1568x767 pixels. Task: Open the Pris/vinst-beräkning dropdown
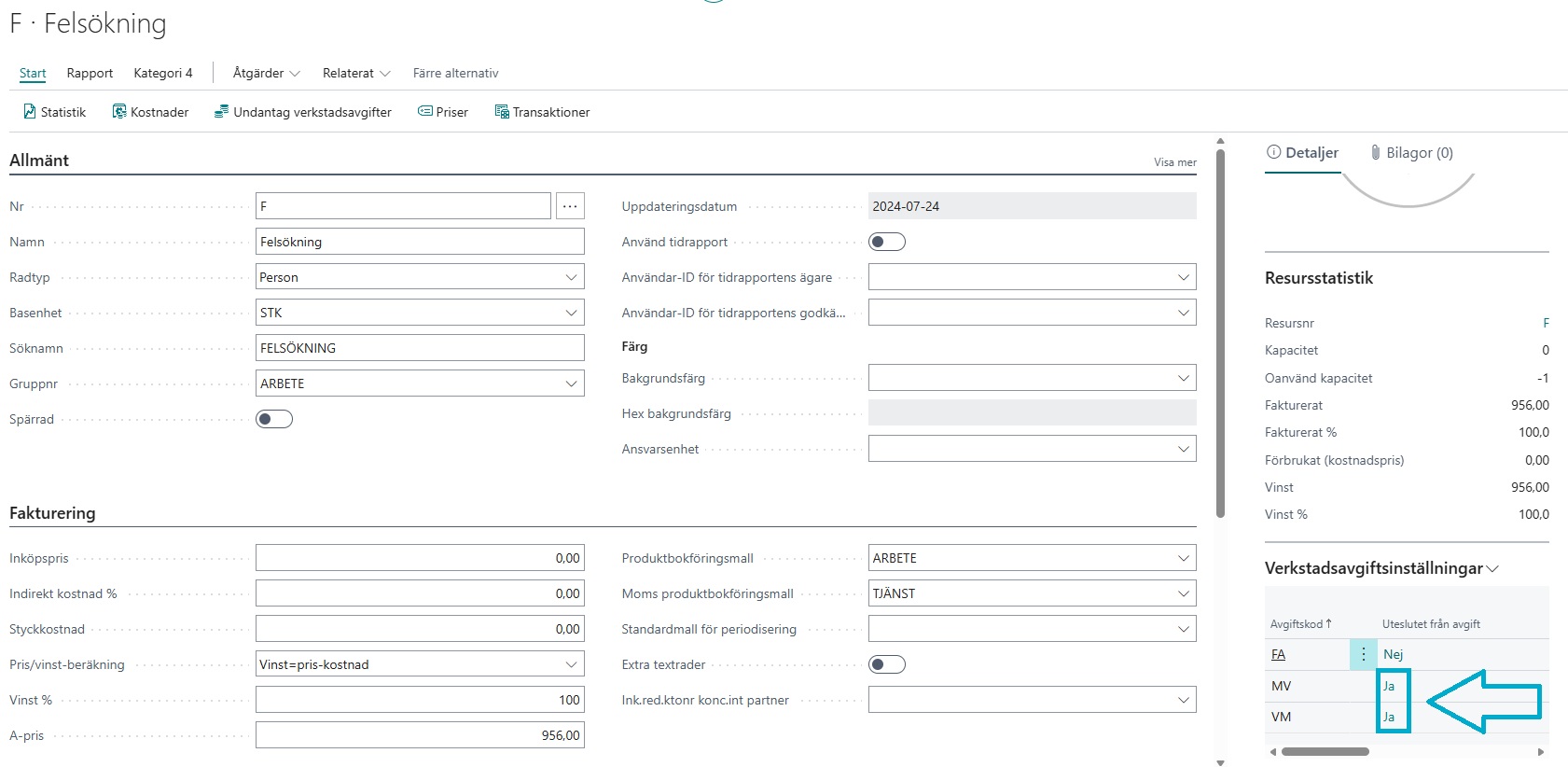[571, 664]
